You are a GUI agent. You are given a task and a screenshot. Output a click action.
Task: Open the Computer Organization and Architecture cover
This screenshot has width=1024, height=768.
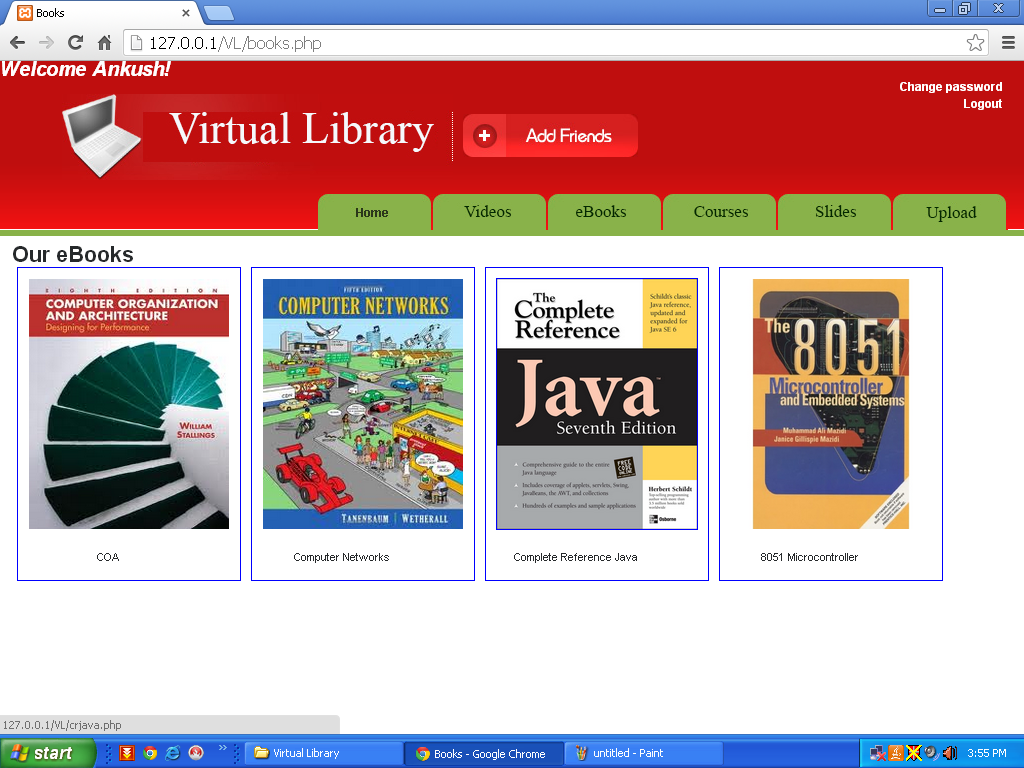click(129, 404)
